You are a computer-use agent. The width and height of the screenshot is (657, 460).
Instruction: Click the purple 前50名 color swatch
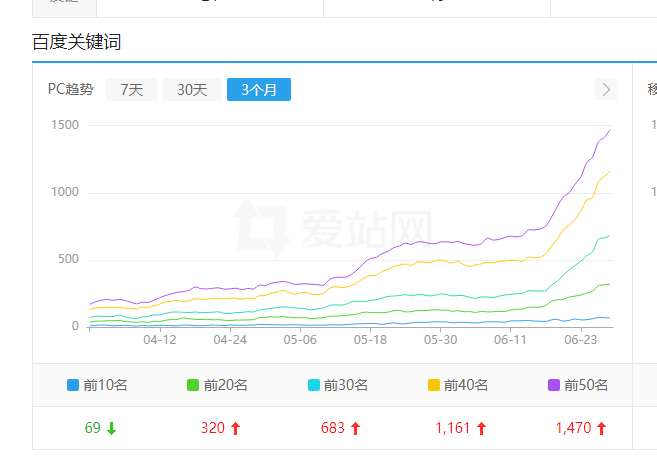(x=554, y=385)
